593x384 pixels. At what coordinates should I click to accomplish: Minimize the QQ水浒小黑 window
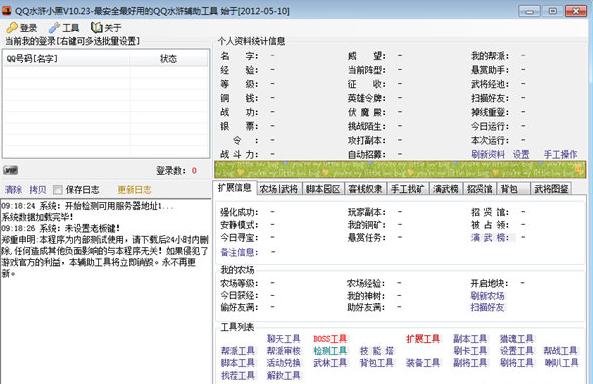[529, 11]
